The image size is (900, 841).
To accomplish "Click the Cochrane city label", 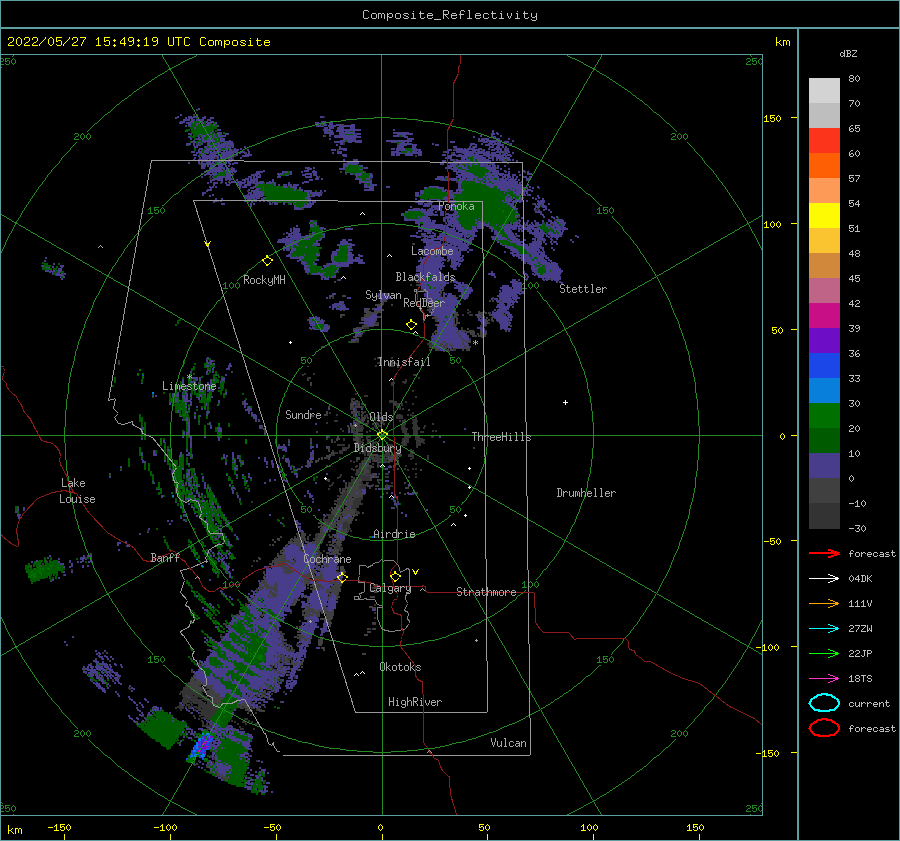I will pos(327,559).
